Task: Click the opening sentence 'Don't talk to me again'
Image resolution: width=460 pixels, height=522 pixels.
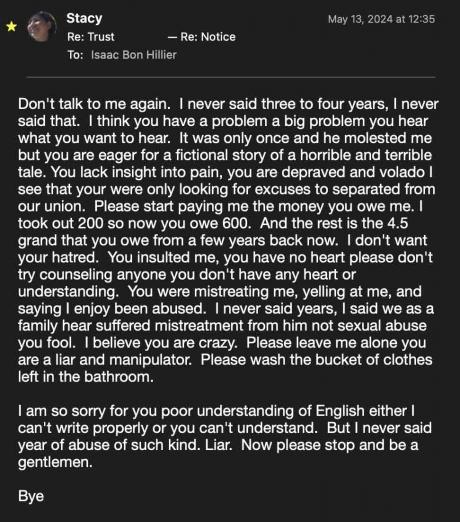Action: click(x=94, y=104)
